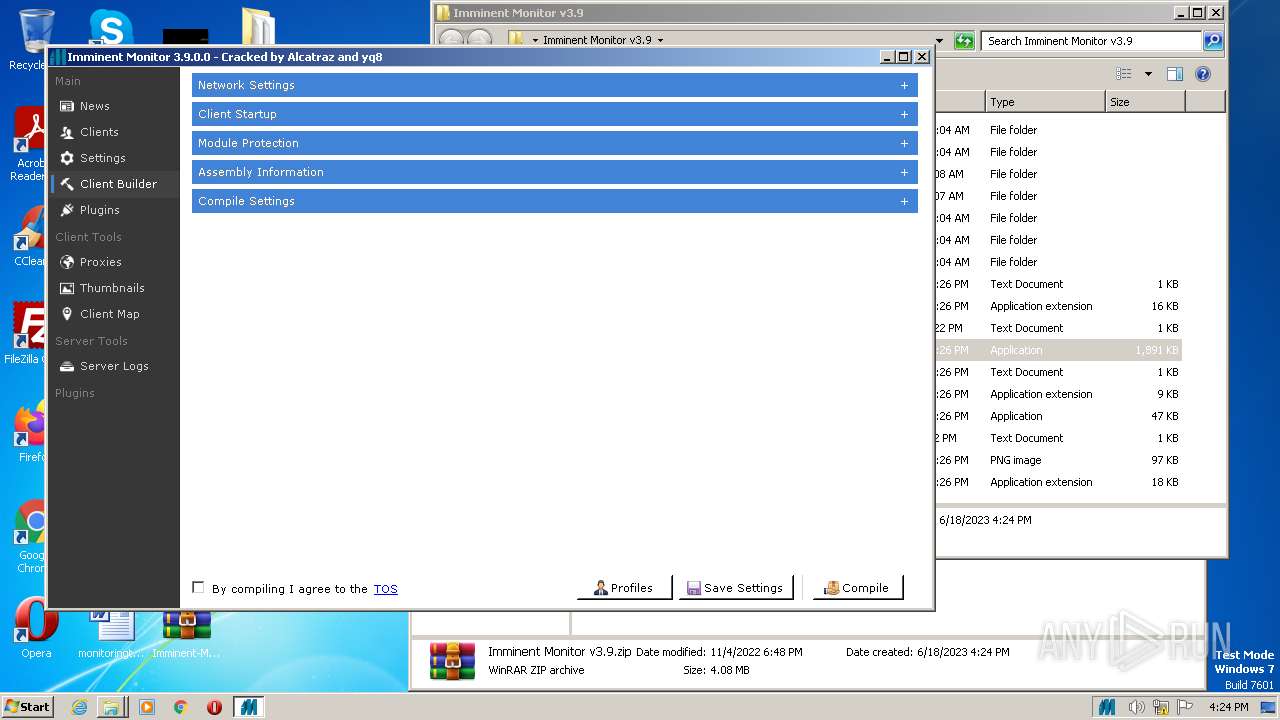Open the view options dropdown arrow

coord(1148,74)
